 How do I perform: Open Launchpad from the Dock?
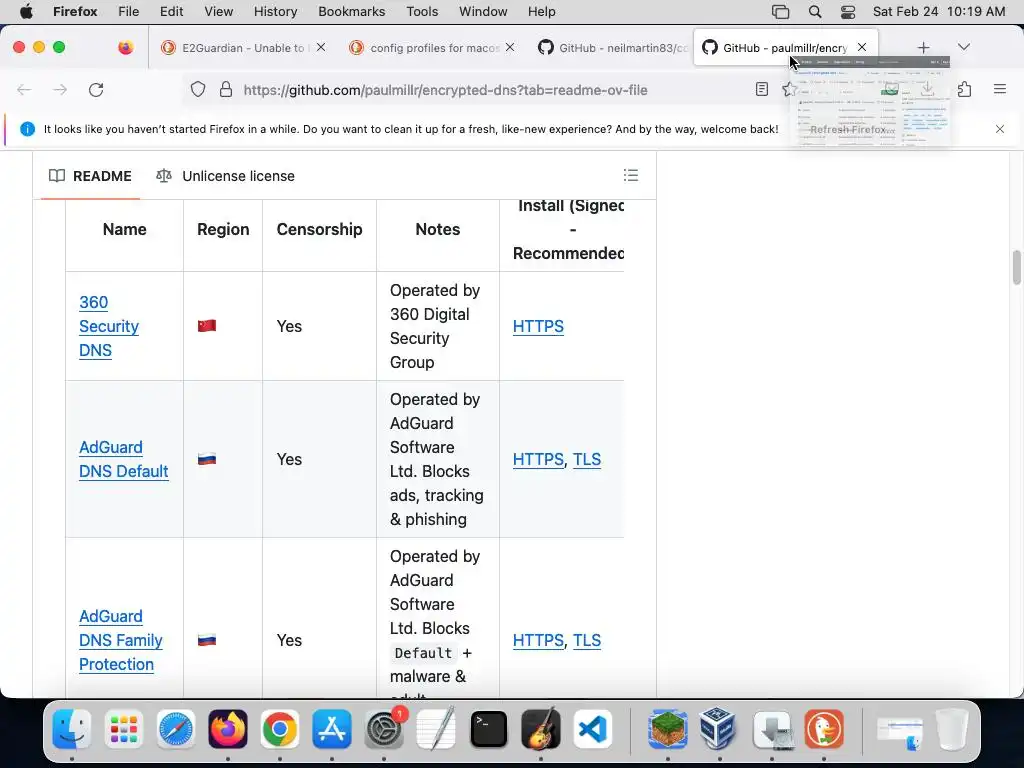123,729
